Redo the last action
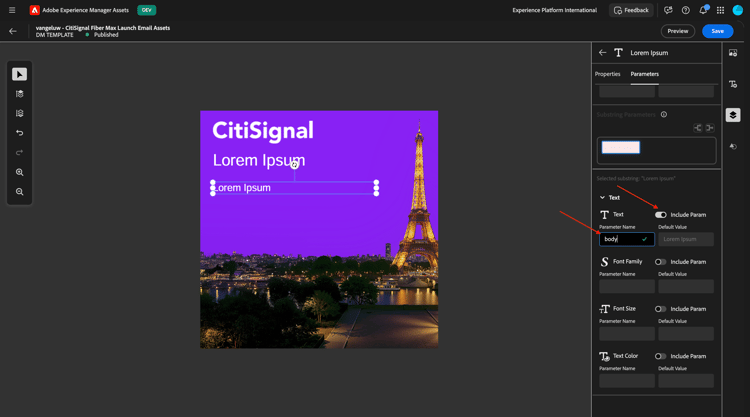The width and height of the screenshot is (750, 417). [20, 153]
